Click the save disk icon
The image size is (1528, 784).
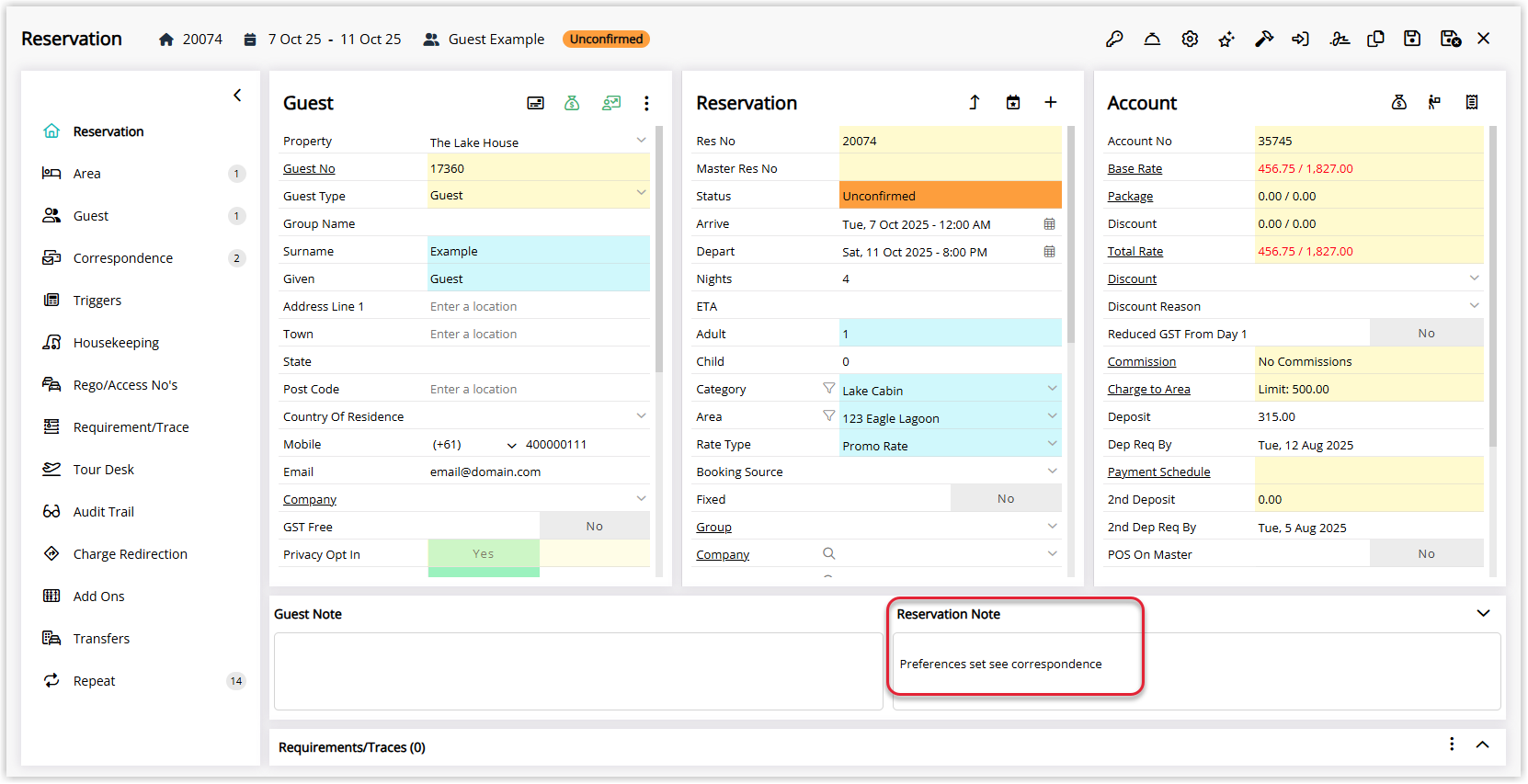coord(1412,39)
